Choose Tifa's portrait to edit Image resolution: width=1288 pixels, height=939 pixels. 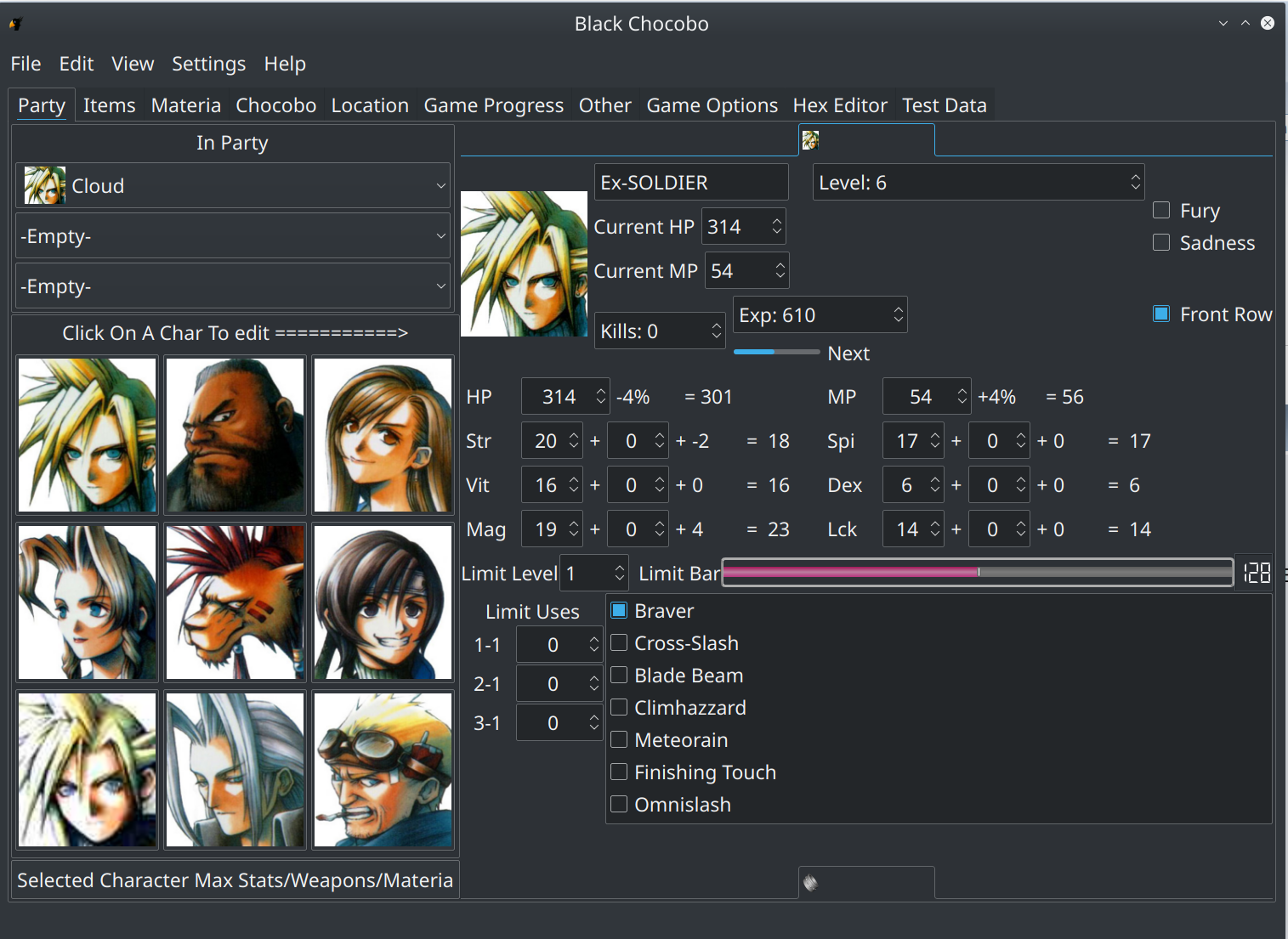coord(383,435)
